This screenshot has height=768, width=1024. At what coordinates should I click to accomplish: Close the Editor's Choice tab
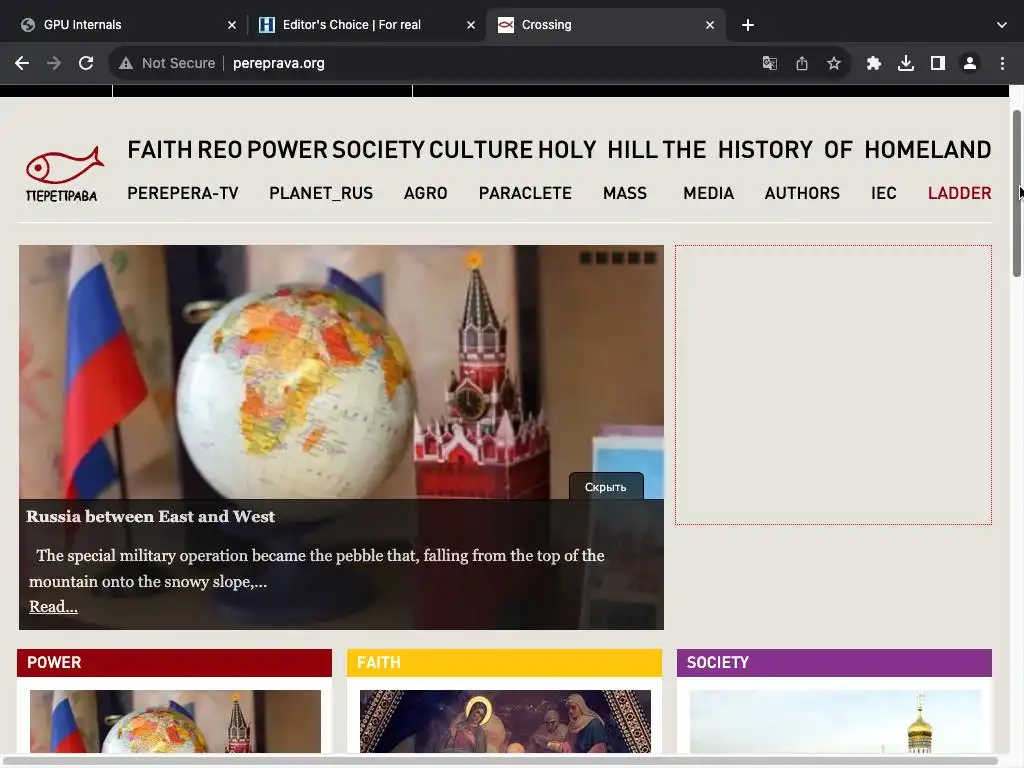[471, 25]
